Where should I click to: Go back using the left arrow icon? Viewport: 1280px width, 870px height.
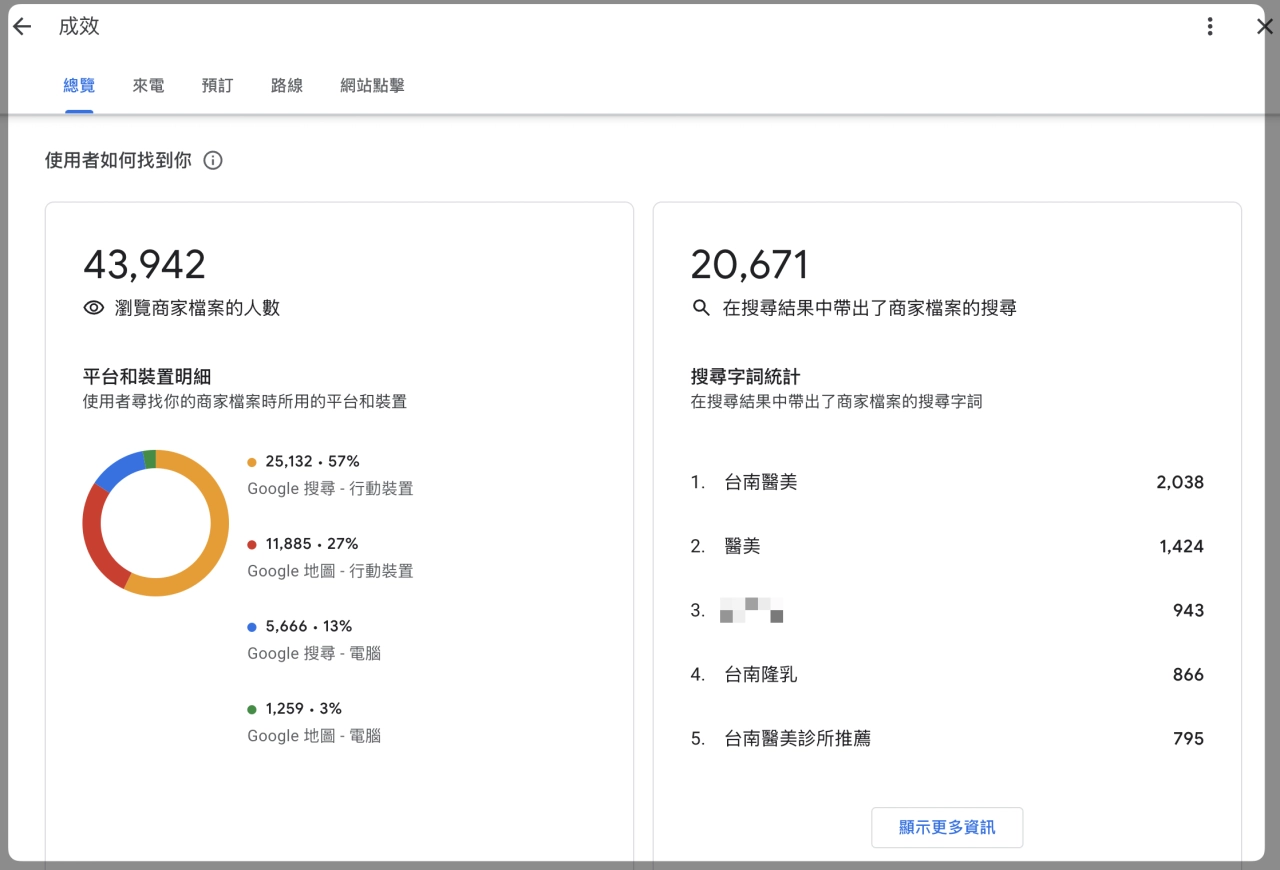pos(22,27)
